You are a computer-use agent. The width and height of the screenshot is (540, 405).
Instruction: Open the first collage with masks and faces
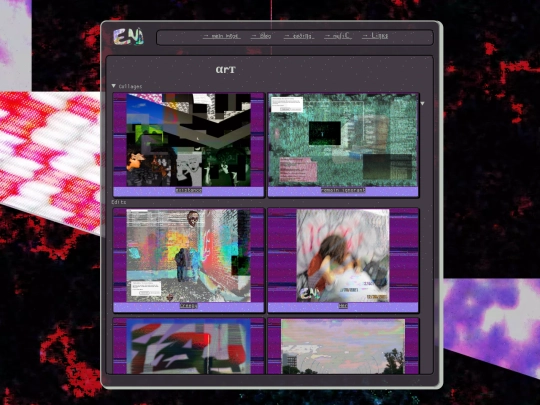(x=189, y=140)
